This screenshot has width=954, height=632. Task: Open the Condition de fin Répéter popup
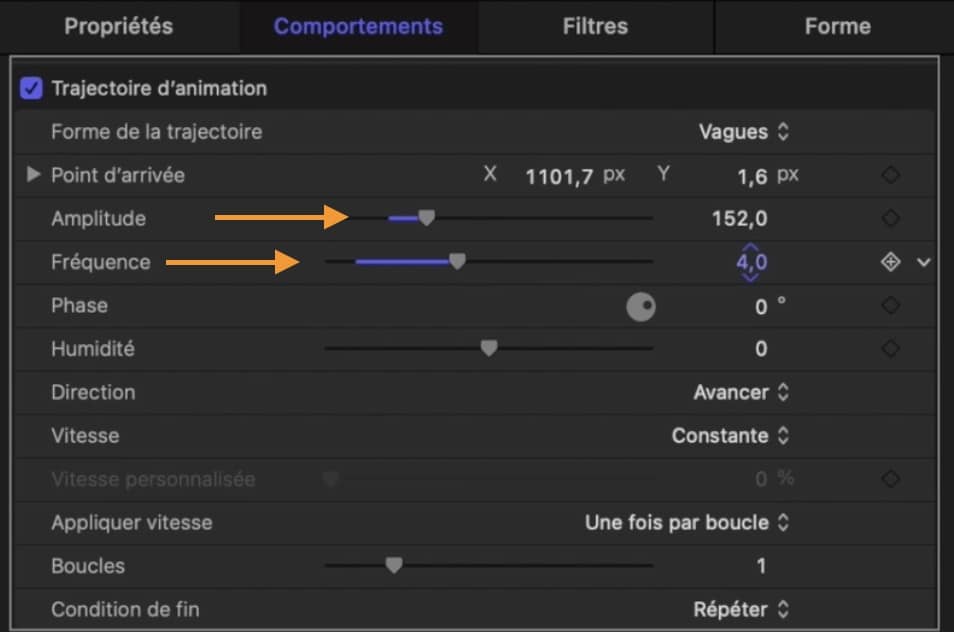point(741,609)
